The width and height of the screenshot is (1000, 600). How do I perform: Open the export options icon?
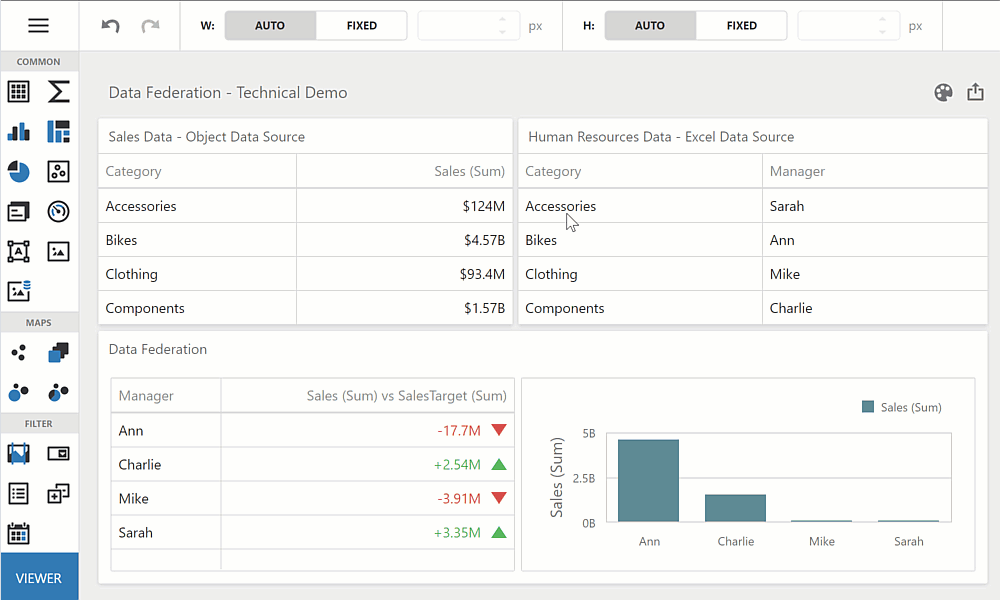tap(975, 91)
